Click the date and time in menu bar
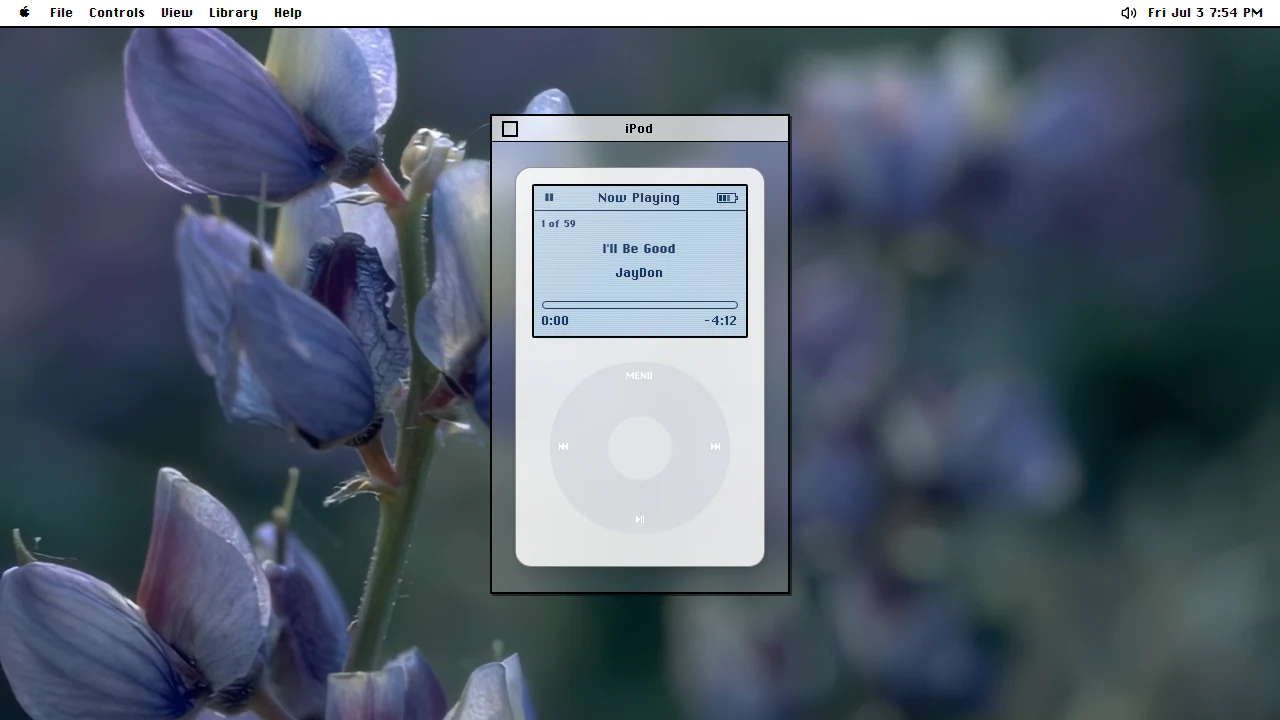Viewport: 1280px width, 720px height. [x=1205, y=13]
